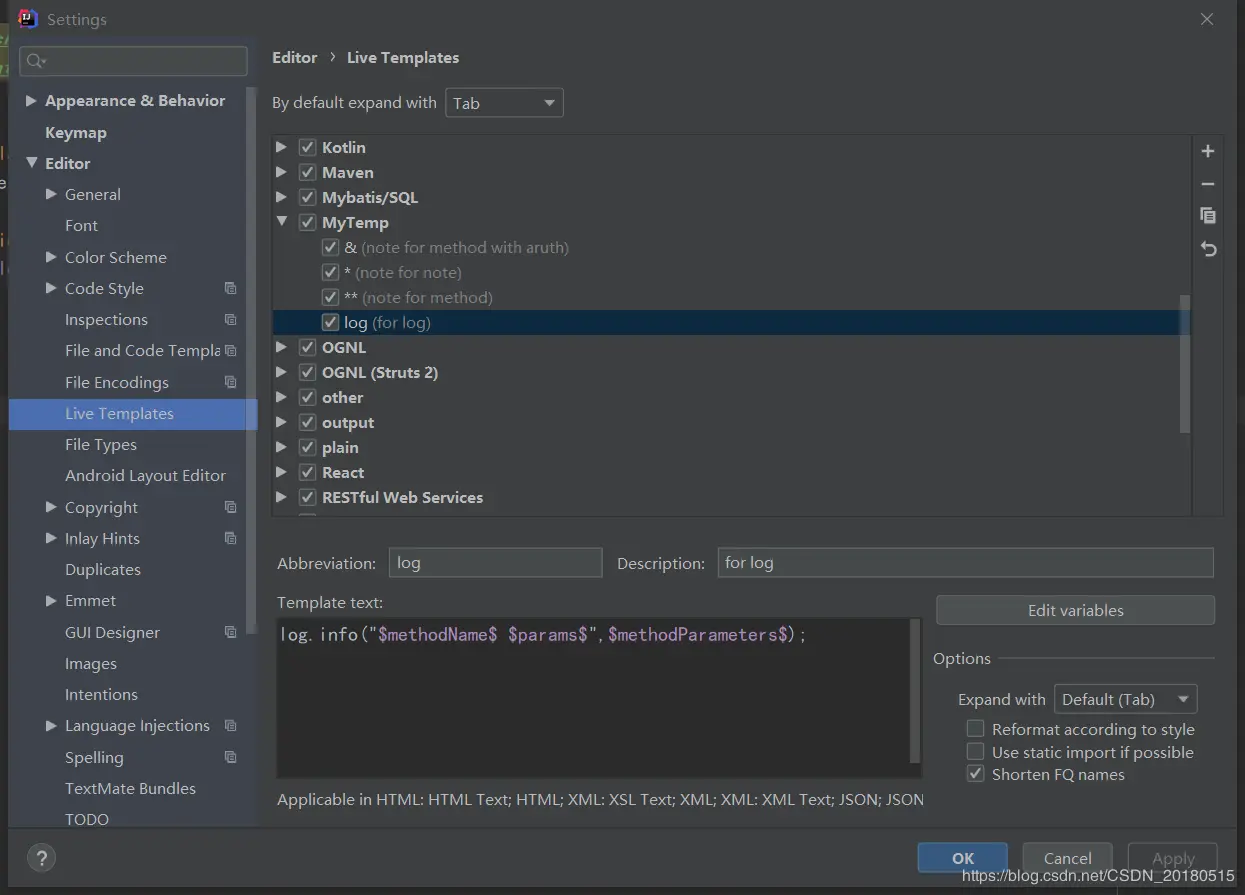This screenshot has height=895, width=1245.
Task: Click project-level icon next to Language Injections
Action: [231, 726]
